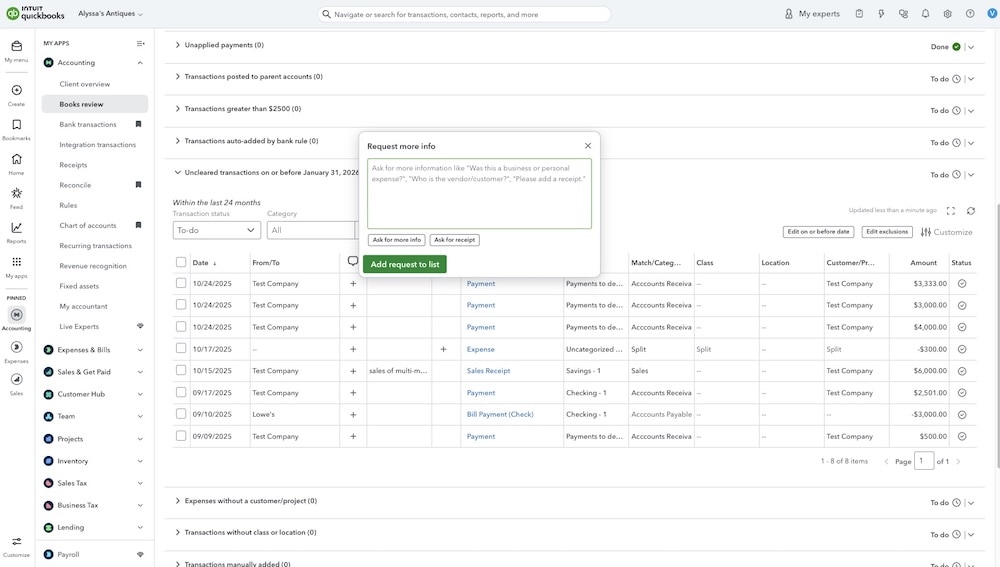Click the notifications bell icon
1000x567 pixels.
(x=925, y=13)
